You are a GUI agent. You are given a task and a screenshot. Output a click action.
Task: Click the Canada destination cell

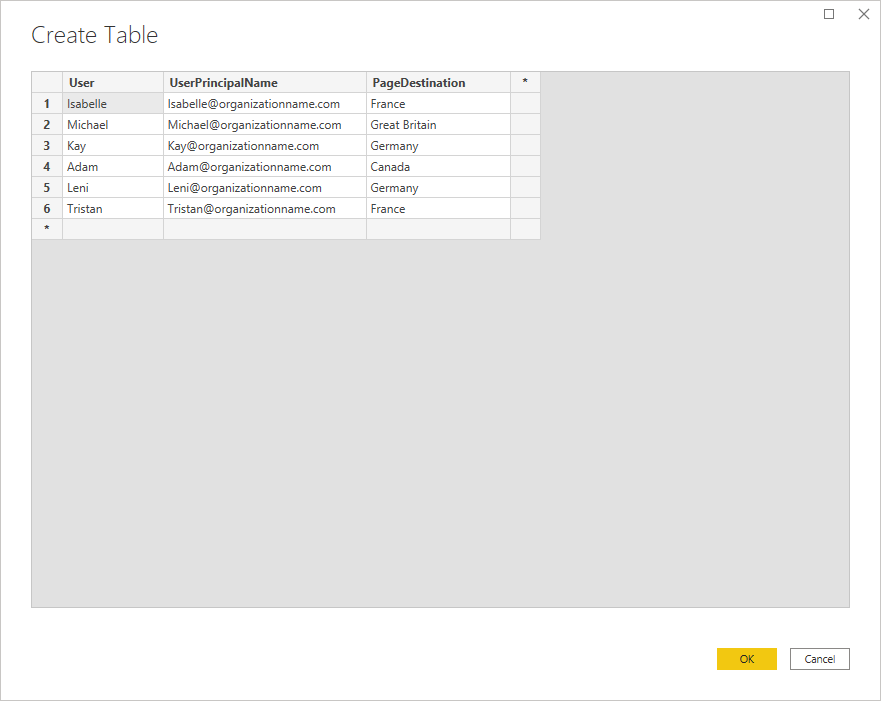(x=438, y=167)
